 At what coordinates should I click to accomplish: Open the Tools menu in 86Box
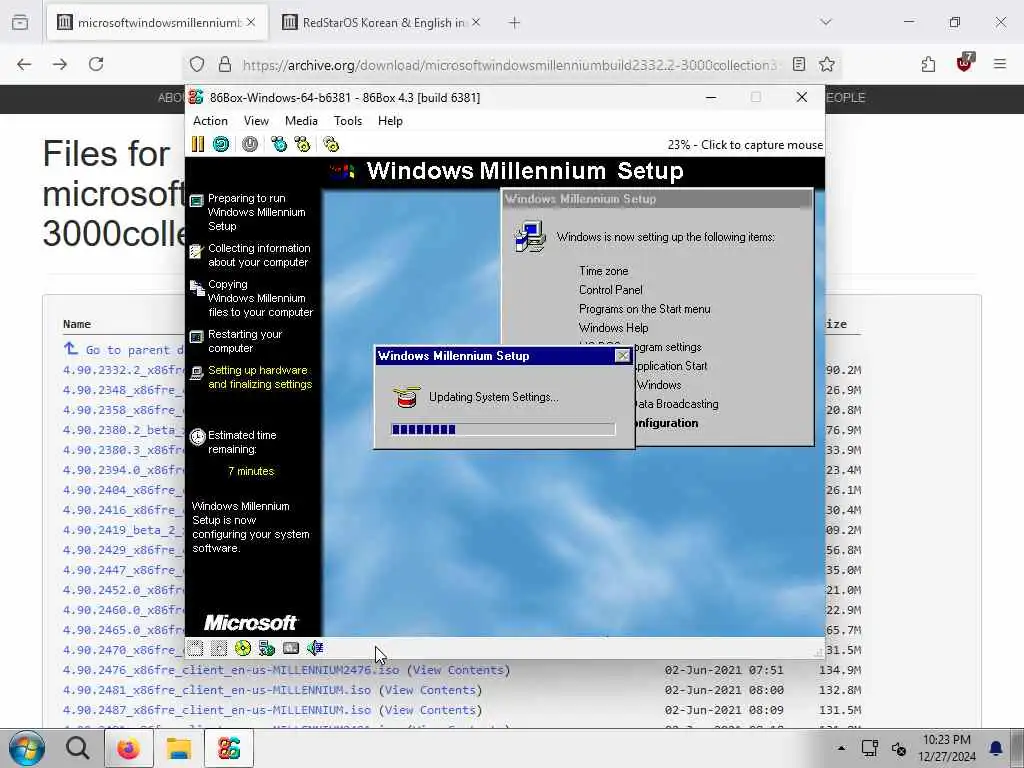point(347,121)
